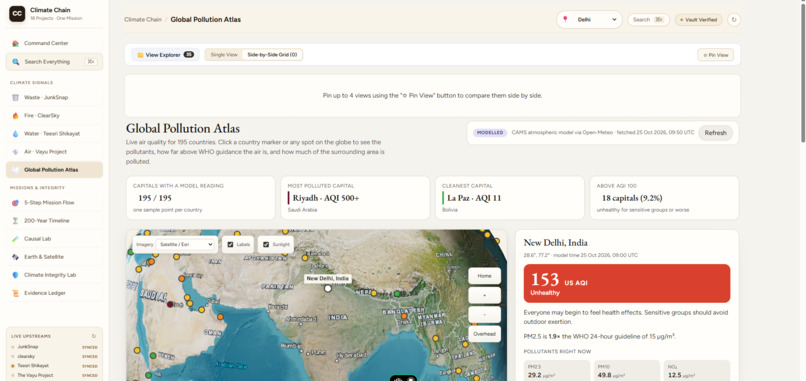This screenshot has height=381, width=806.
Task: Click the top bar Search box
Action: point(648,20)
